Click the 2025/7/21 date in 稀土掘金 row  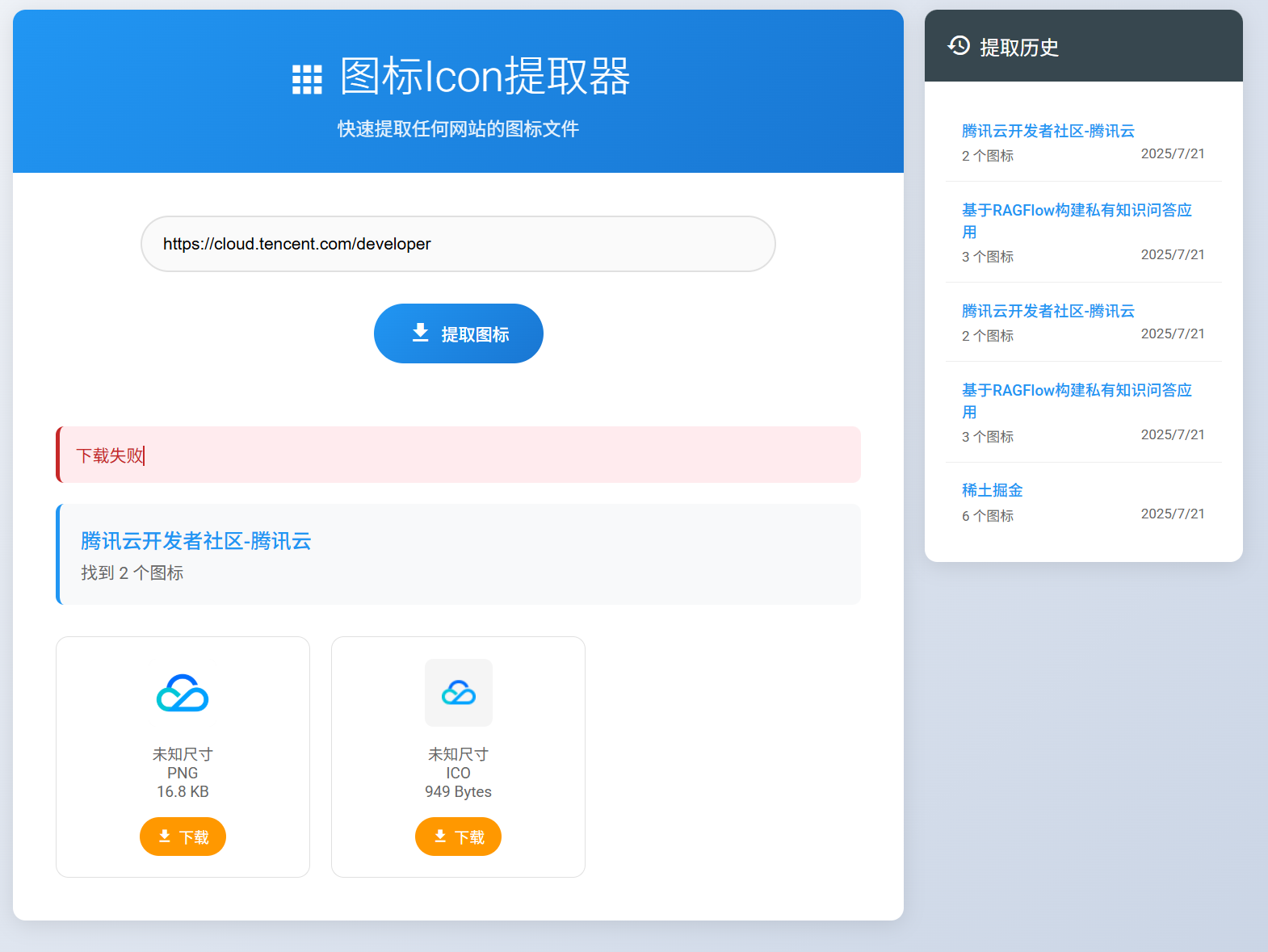point(1173,514)
